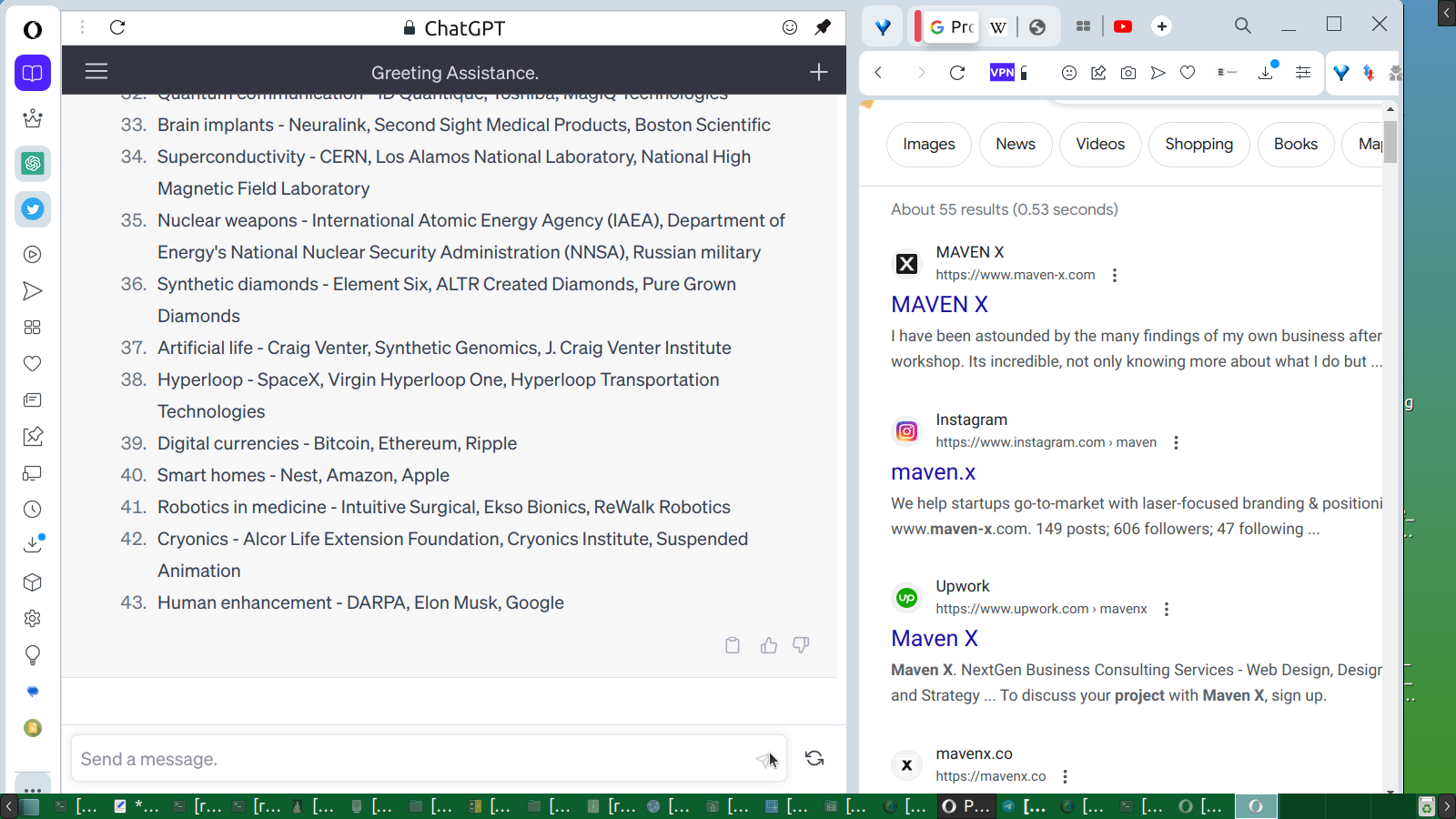Filter results by Images
This screenshot has height=819, width=1456.
pos(929,145)
